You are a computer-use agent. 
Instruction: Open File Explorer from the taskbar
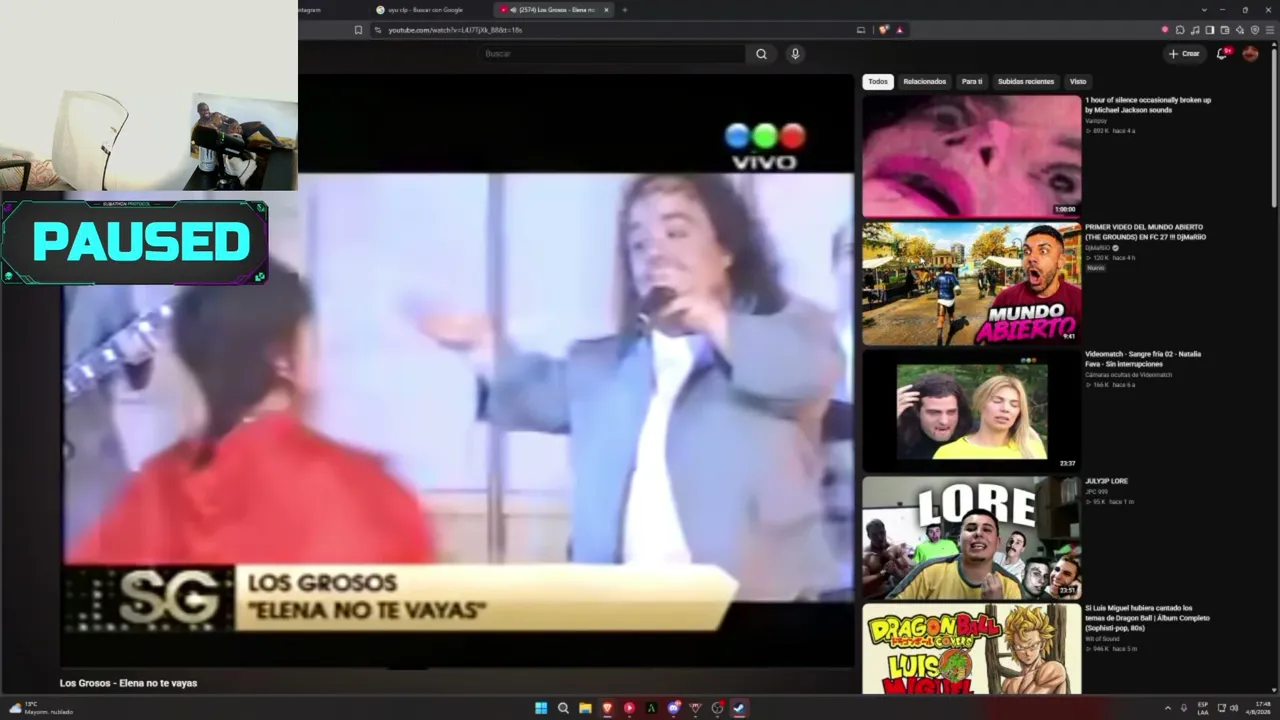click(x=585, y=708)
